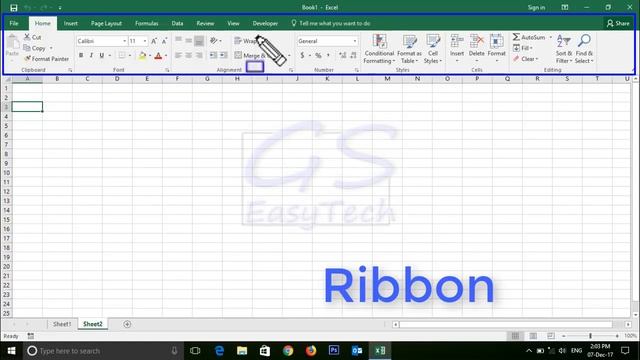Open the Format as Table gallery

point(409,49)
